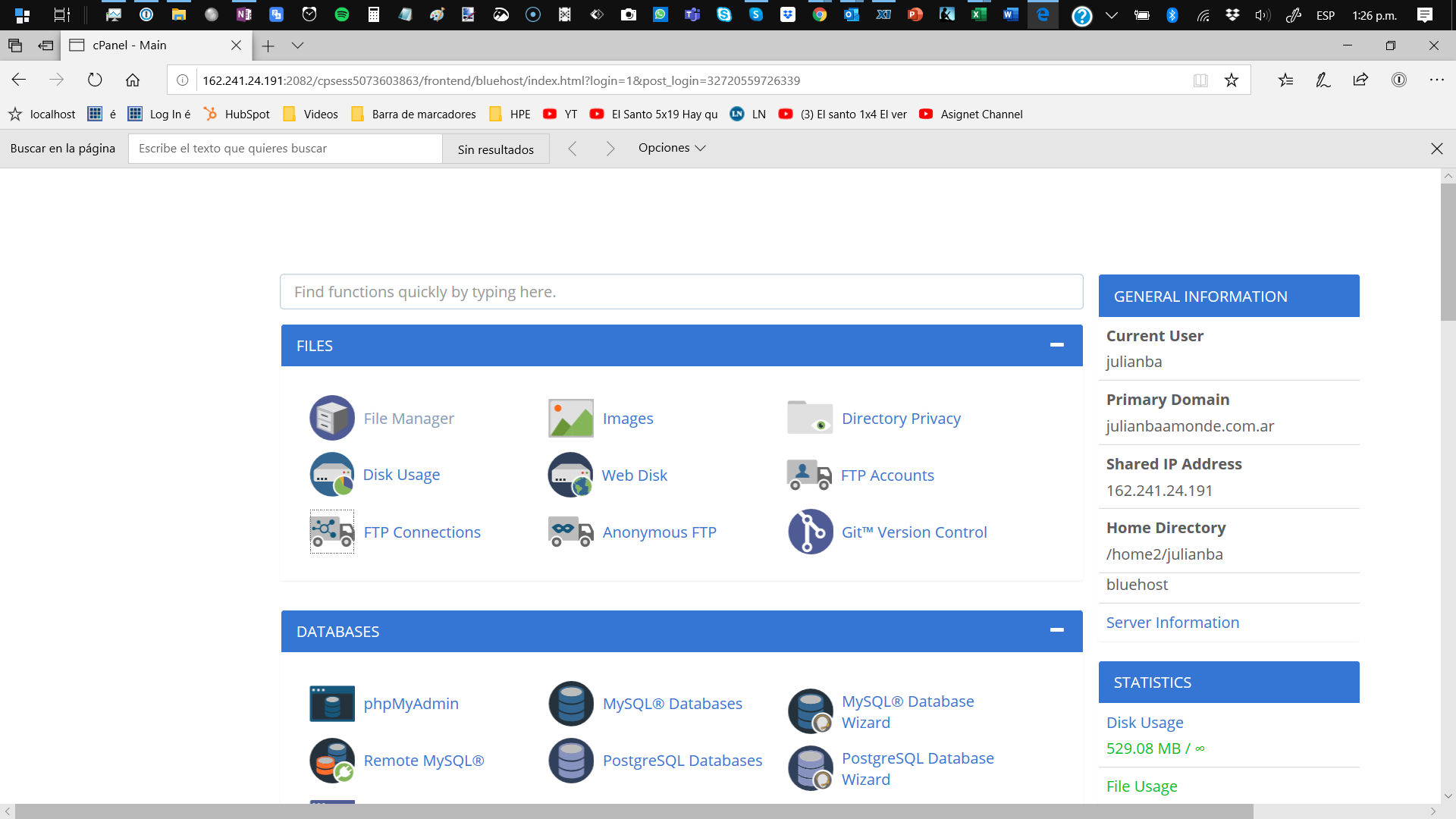This screenshot has height=819, width=1456.
Task: Click the find-on-page text field
Action: coord(285,148)
